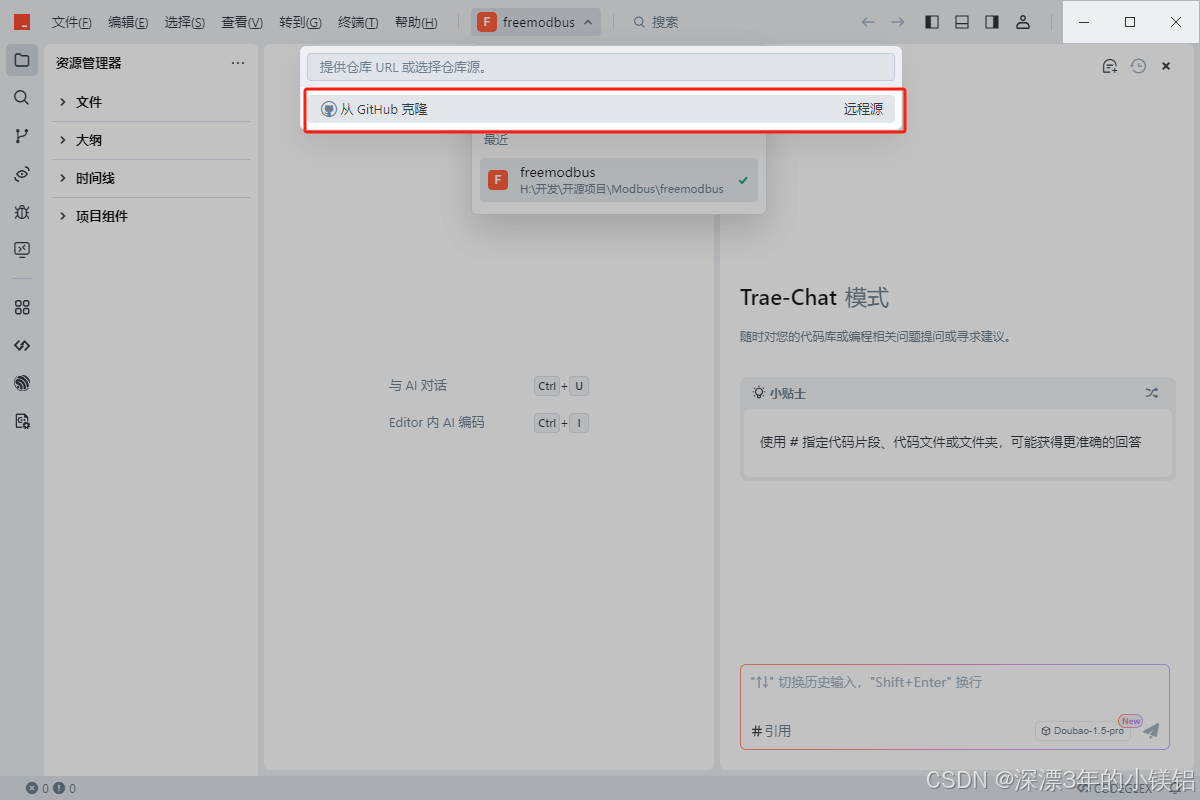Image resolution: width=1200 pixels, height=800 pixels.
Task: Open the 帮助(H) menu
Action: (x=416, y=22)
